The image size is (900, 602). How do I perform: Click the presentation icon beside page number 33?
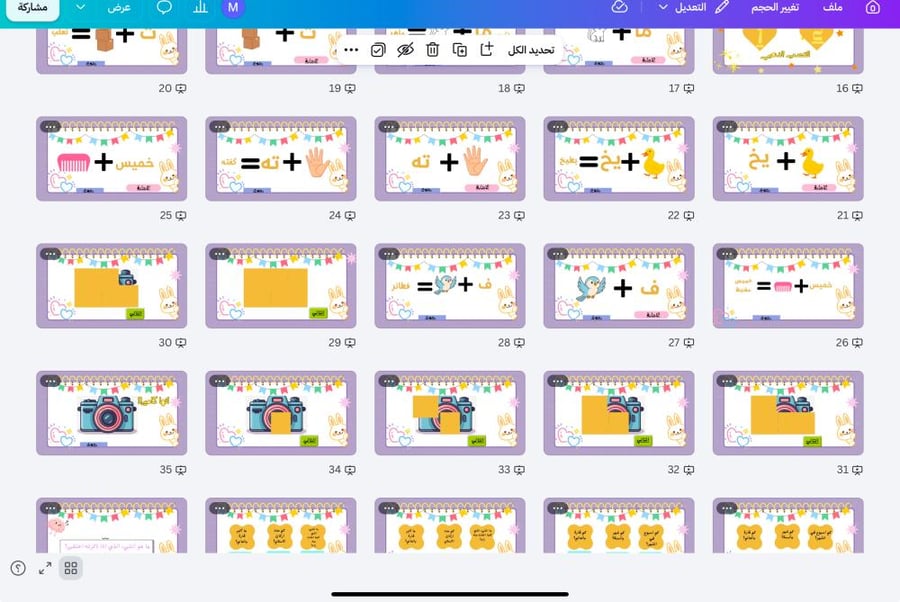click(519, 470)
